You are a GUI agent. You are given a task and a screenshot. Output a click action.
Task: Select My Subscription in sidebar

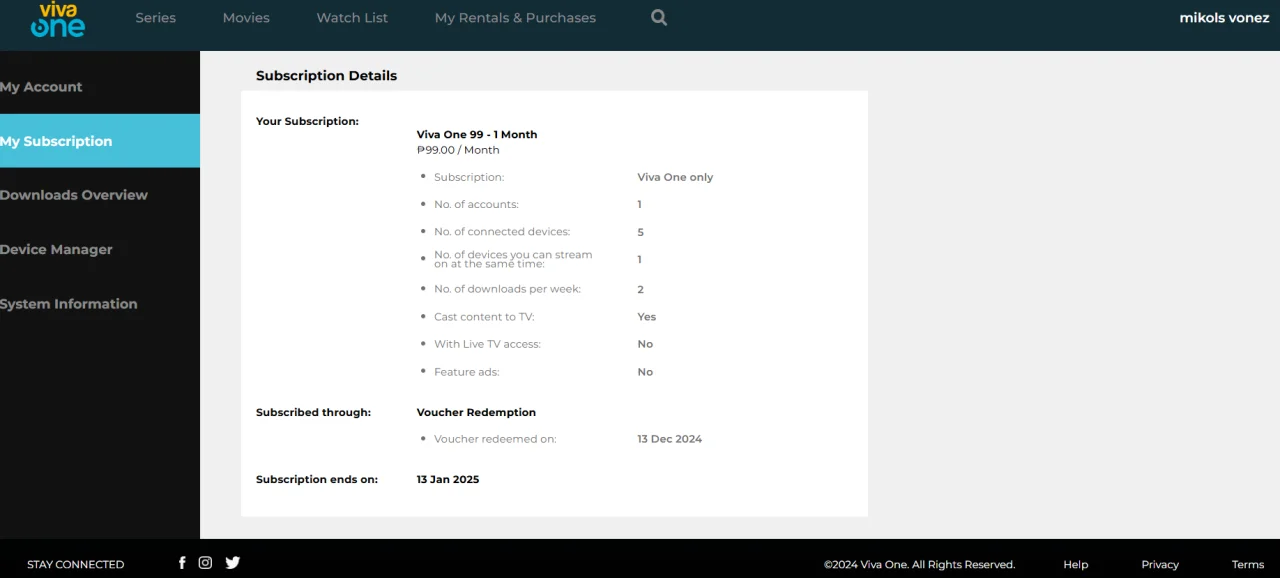click(x=100, y=141)
